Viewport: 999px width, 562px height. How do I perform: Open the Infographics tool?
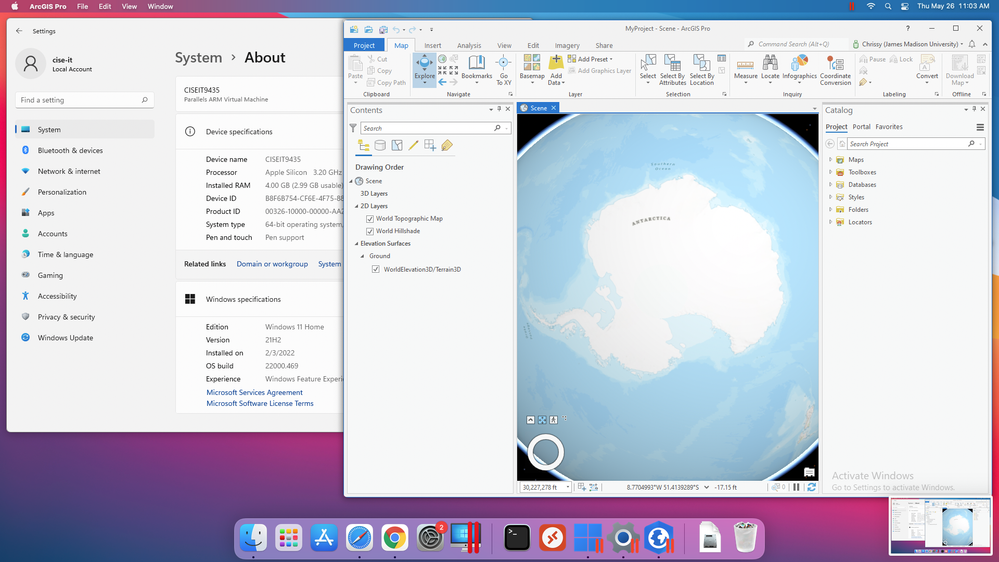pos(799,68)
